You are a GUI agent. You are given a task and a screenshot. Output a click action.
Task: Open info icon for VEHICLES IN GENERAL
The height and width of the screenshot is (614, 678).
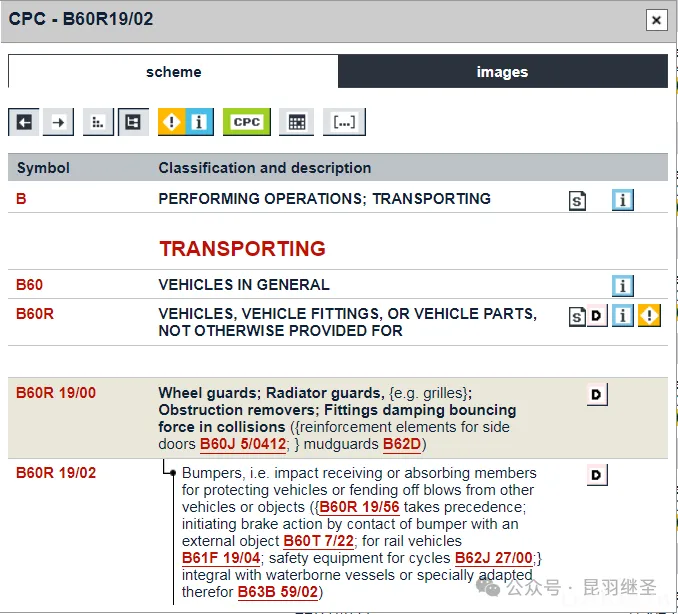tap(623, 286)
